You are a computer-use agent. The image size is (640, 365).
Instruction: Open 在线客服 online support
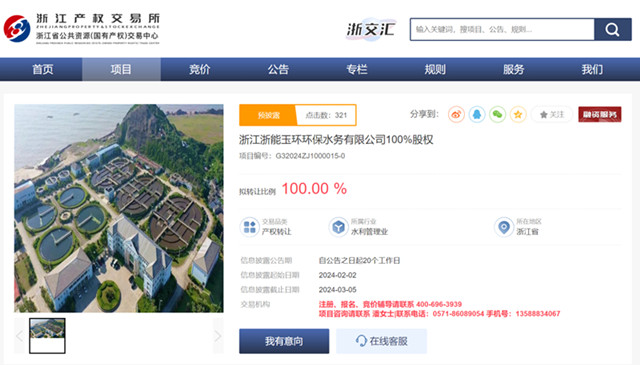(x=382, y=341)
